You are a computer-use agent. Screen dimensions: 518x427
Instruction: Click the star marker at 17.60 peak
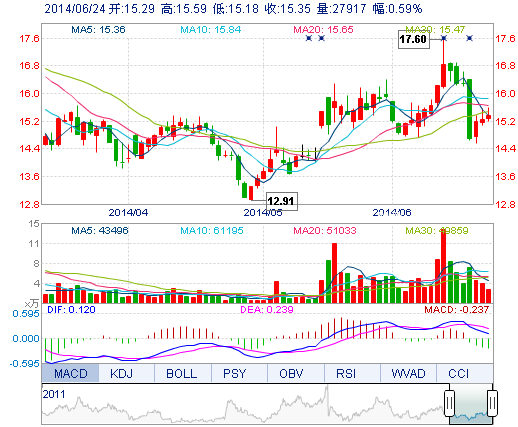click(444, 38)
